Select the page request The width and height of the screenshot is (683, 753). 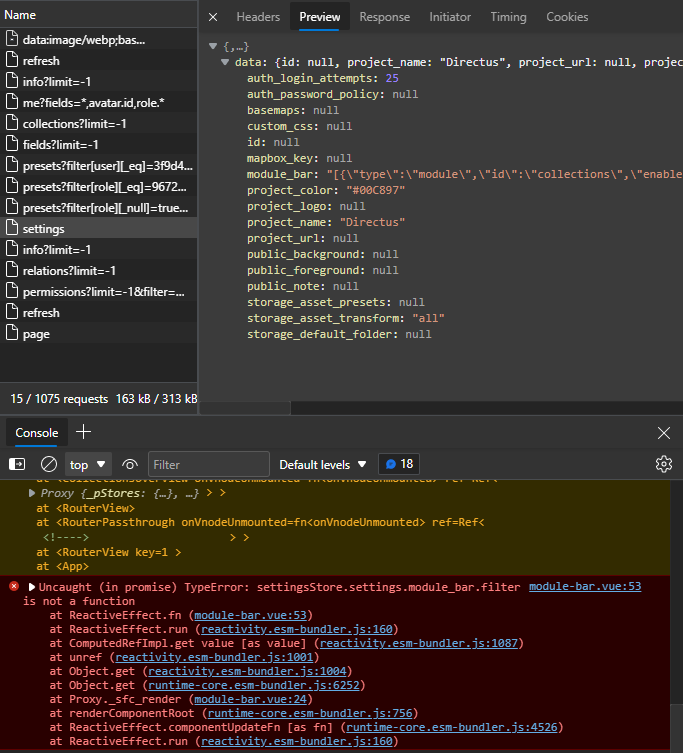click(98, 334)
